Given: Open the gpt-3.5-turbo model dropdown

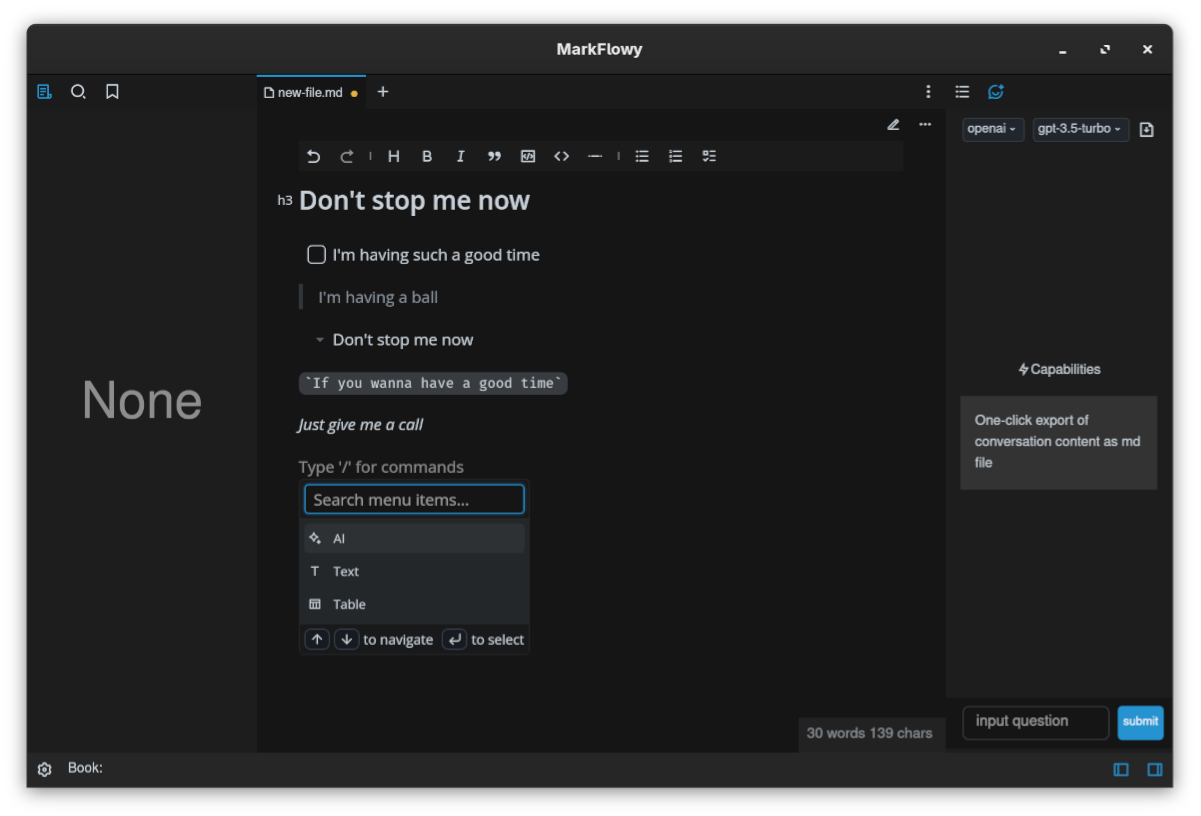Looking at the screenshot, I should [x=1080, y=129].
